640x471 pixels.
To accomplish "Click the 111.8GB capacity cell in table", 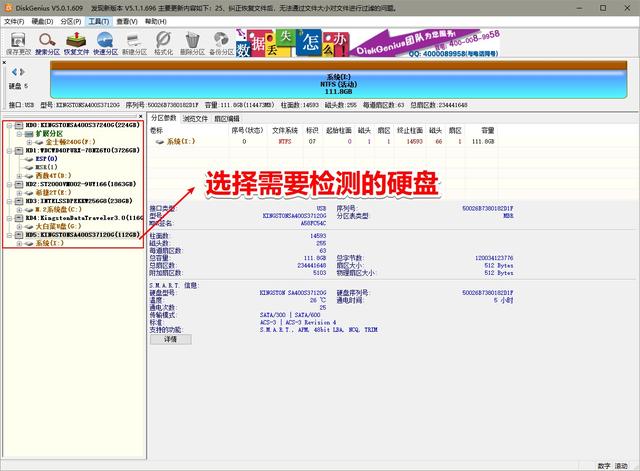I will click(x=483, y=142).
